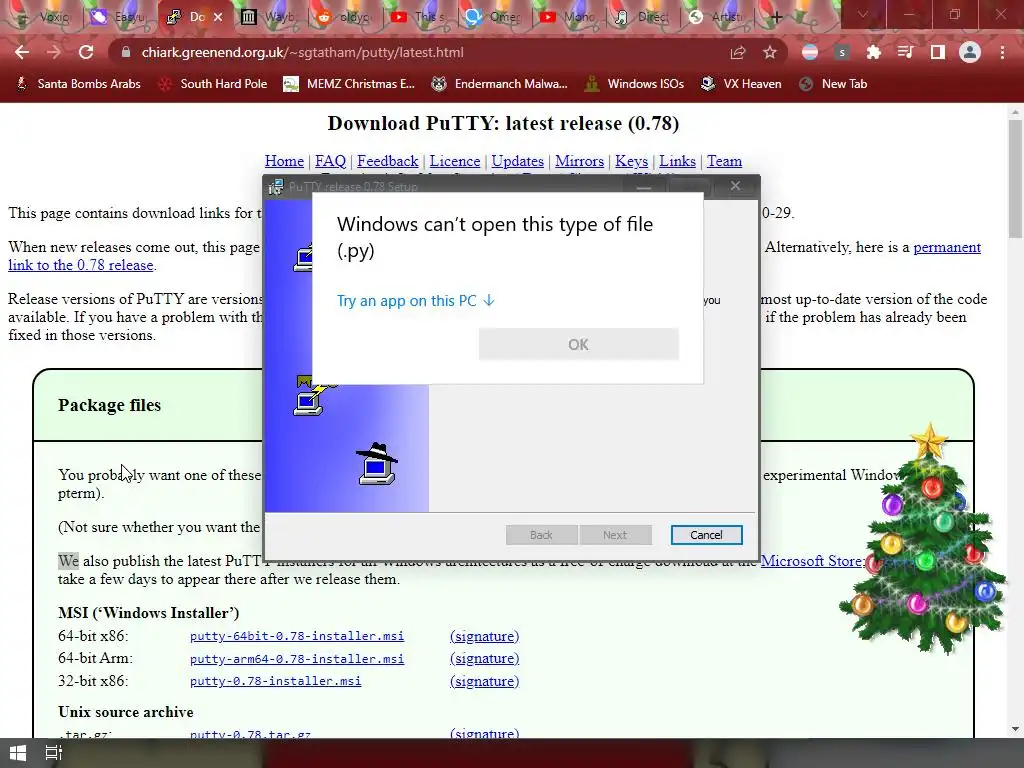
Task: Click the striped flag extension icon
Action: click(x=810, y=52)
